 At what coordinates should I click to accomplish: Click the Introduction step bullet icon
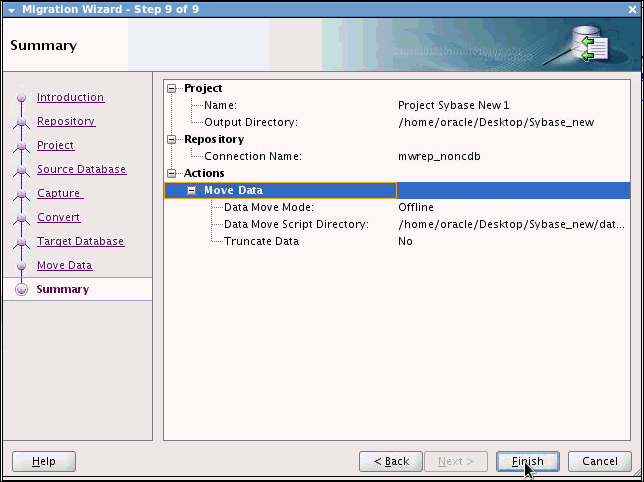pyautogui.click(x=21, y=98)
